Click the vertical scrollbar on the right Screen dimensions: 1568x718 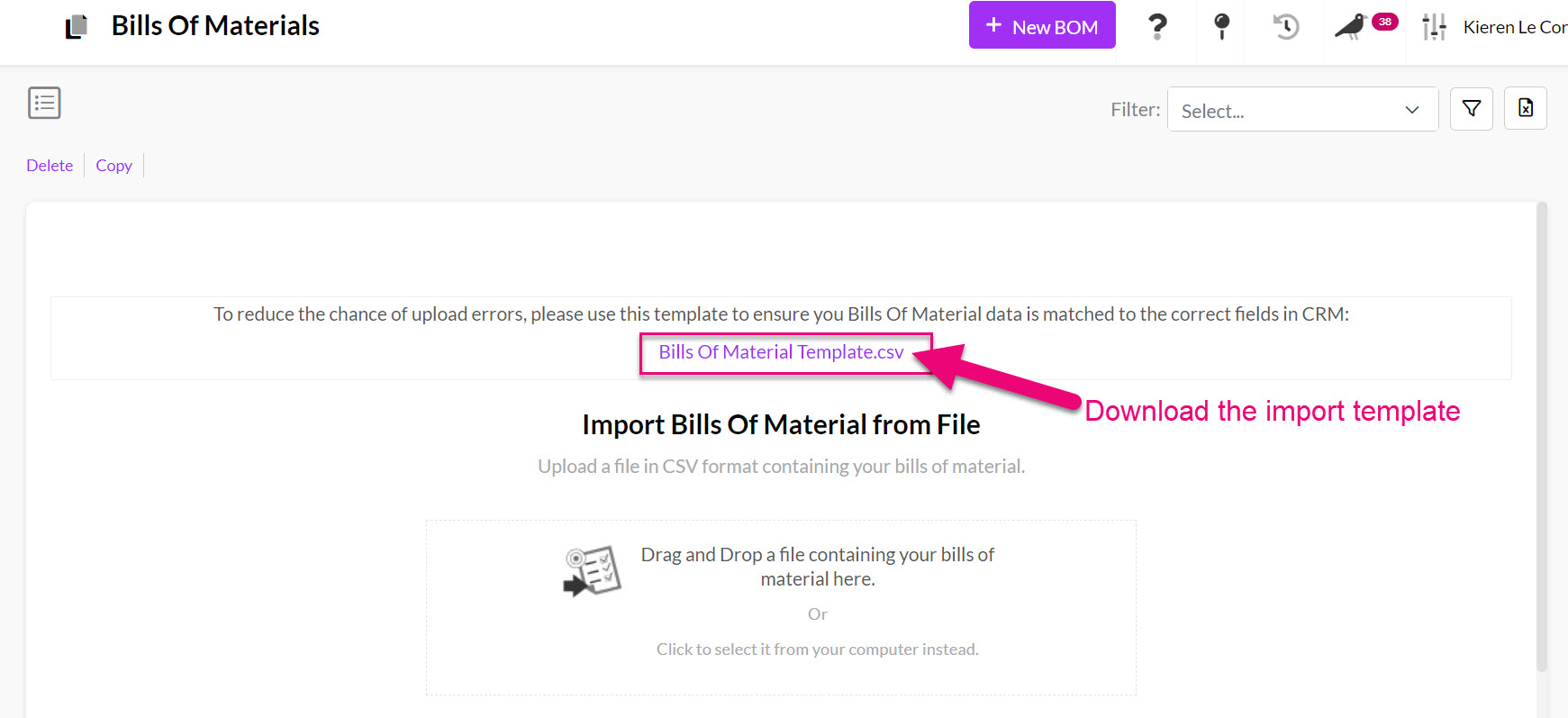click(x=1542, y=437)
